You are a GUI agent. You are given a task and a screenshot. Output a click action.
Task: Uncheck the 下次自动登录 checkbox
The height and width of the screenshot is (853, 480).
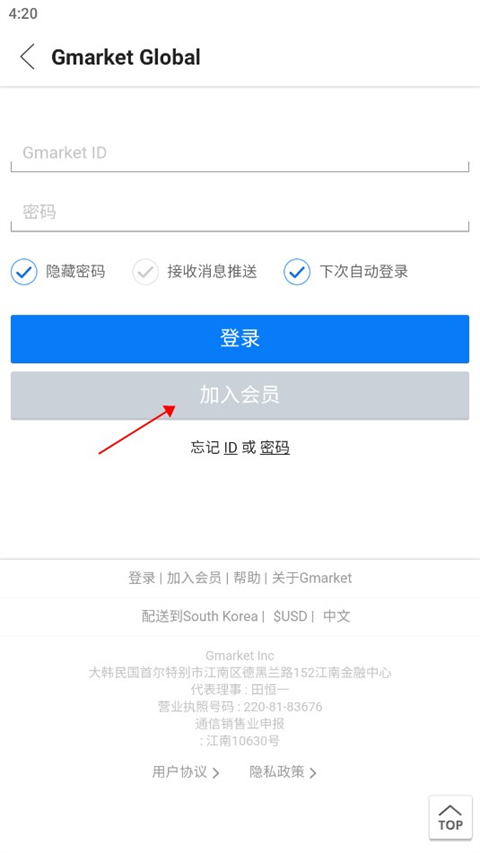click(297, 271)
